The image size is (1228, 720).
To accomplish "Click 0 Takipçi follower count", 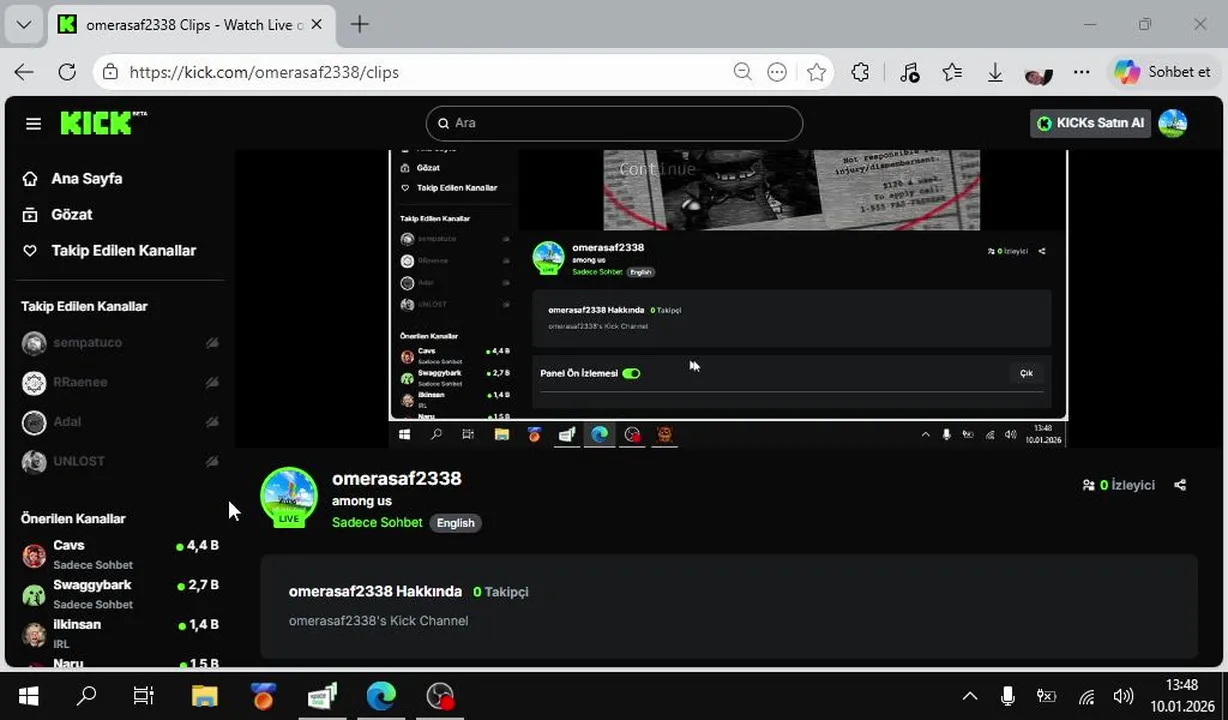I will pos(501,592).
